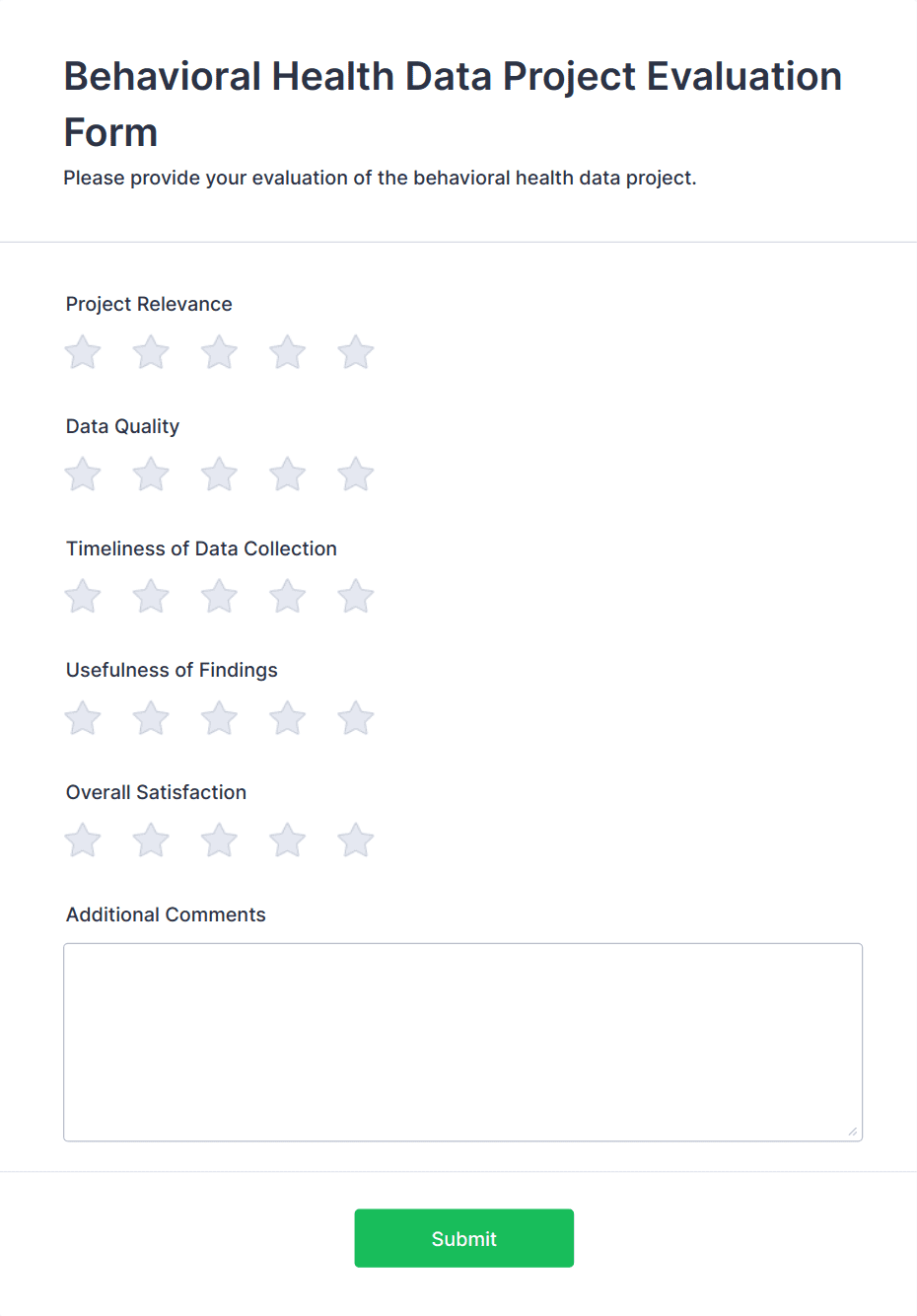Click the fifth star under Usefulness of Findings
917x1316 pixels.
pos(355,718)
